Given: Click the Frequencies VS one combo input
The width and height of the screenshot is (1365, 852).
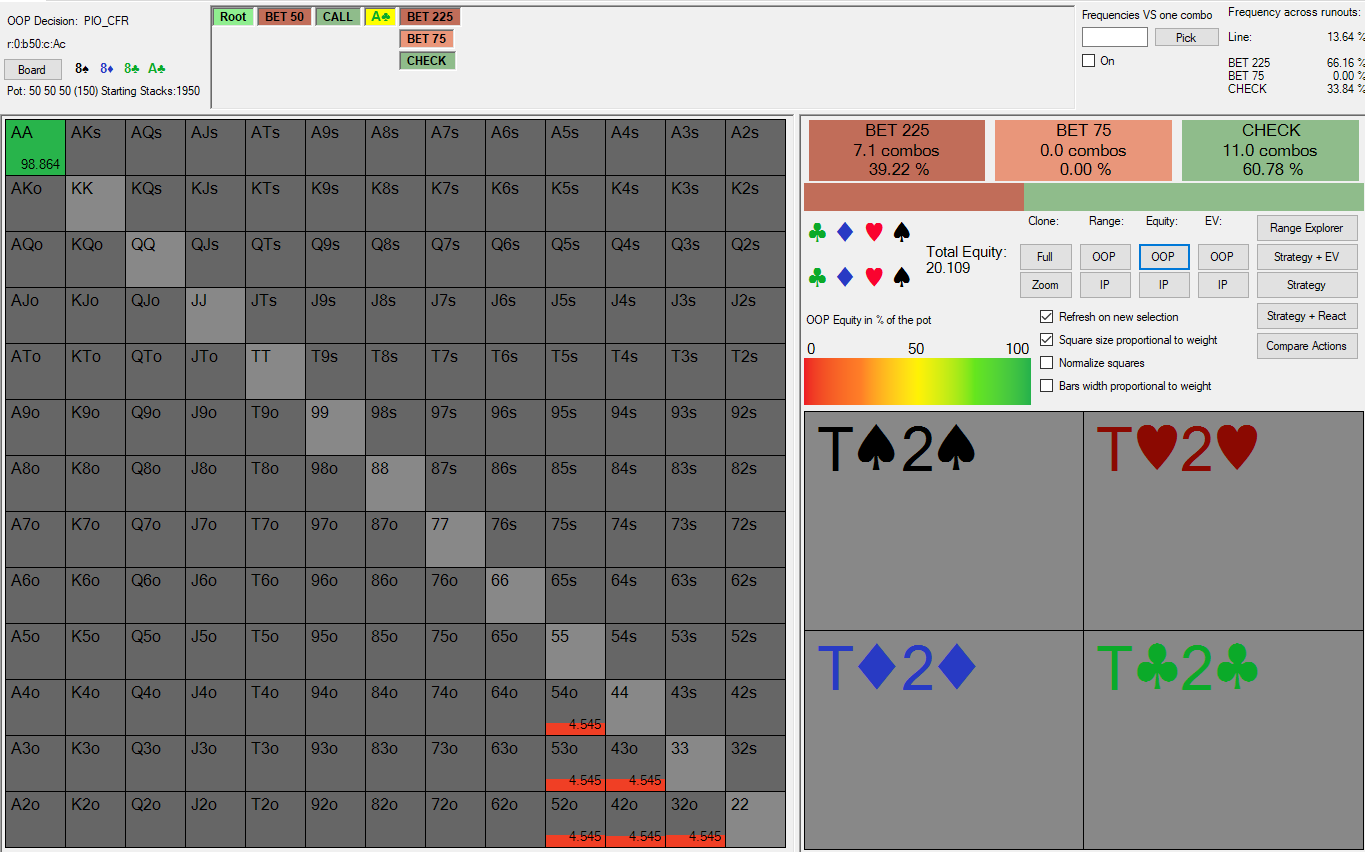Looking at the screenshot, I should pyautogui.click(x=1115, y=37).
